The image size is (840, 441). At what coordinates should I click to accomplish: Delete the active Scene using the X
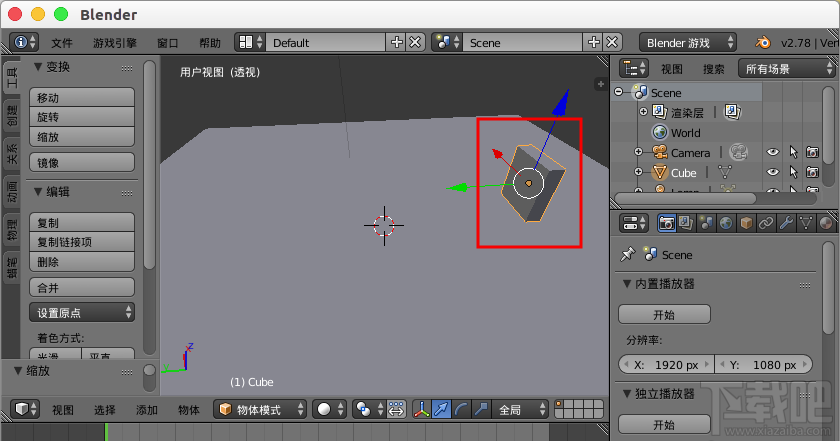[612, 42]
